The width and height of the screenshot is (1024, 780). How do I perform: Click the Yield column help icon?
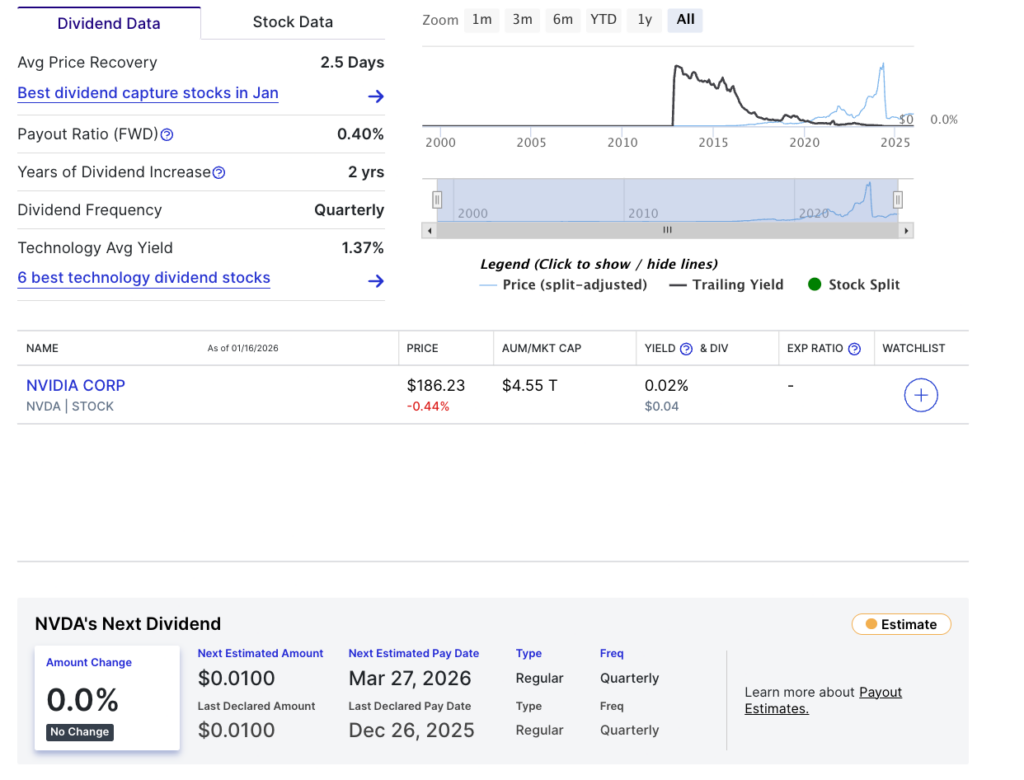pos(686,349)
